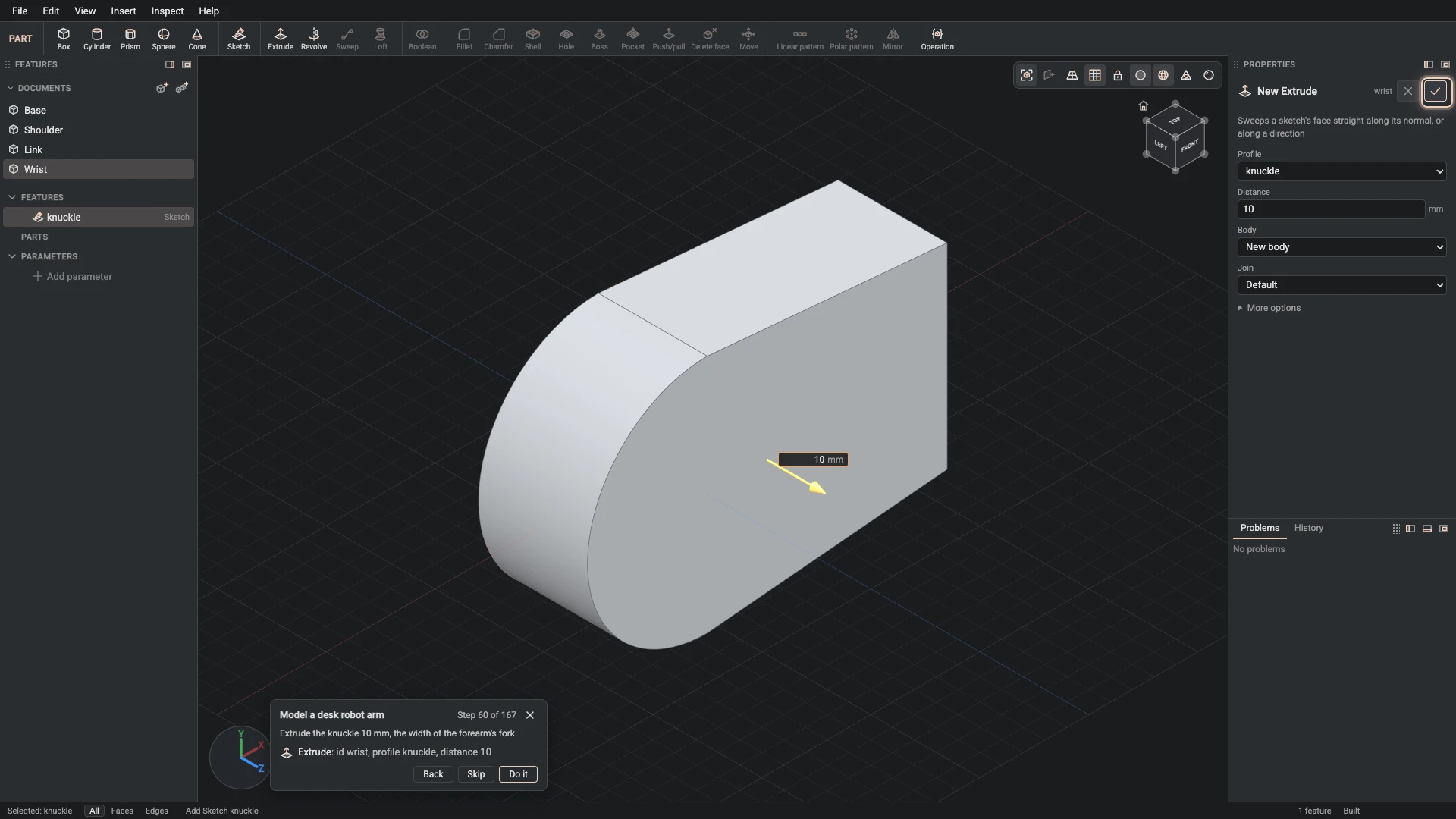
Task: Open the Inspect menu
Action: point(168,11)
